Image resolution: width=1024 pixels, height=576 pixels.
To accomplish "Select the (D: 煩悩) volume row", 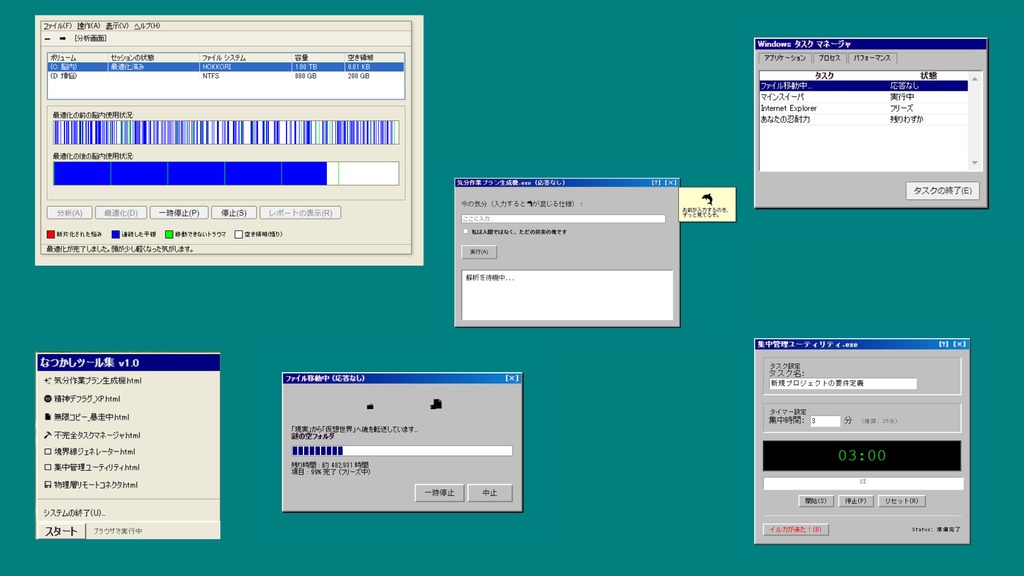I will coord(226,76).
